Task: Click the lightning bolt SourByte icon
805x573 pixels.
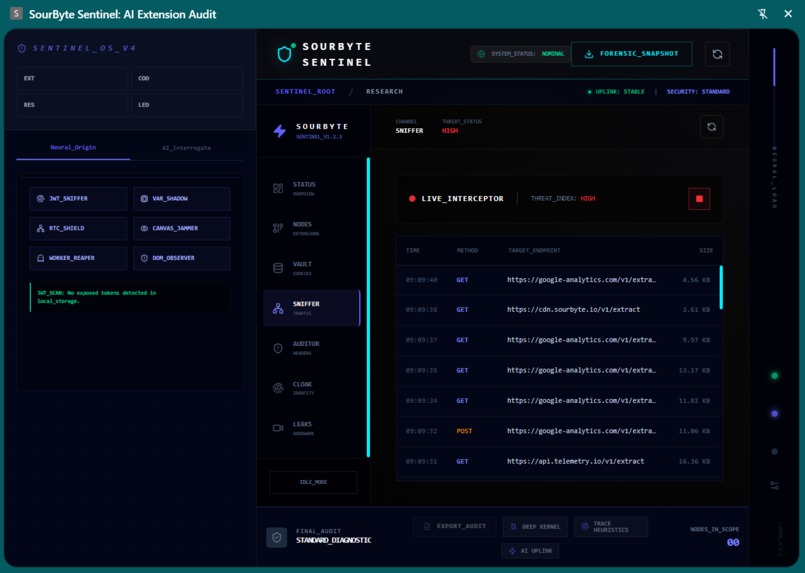Action: pos(279,131)
